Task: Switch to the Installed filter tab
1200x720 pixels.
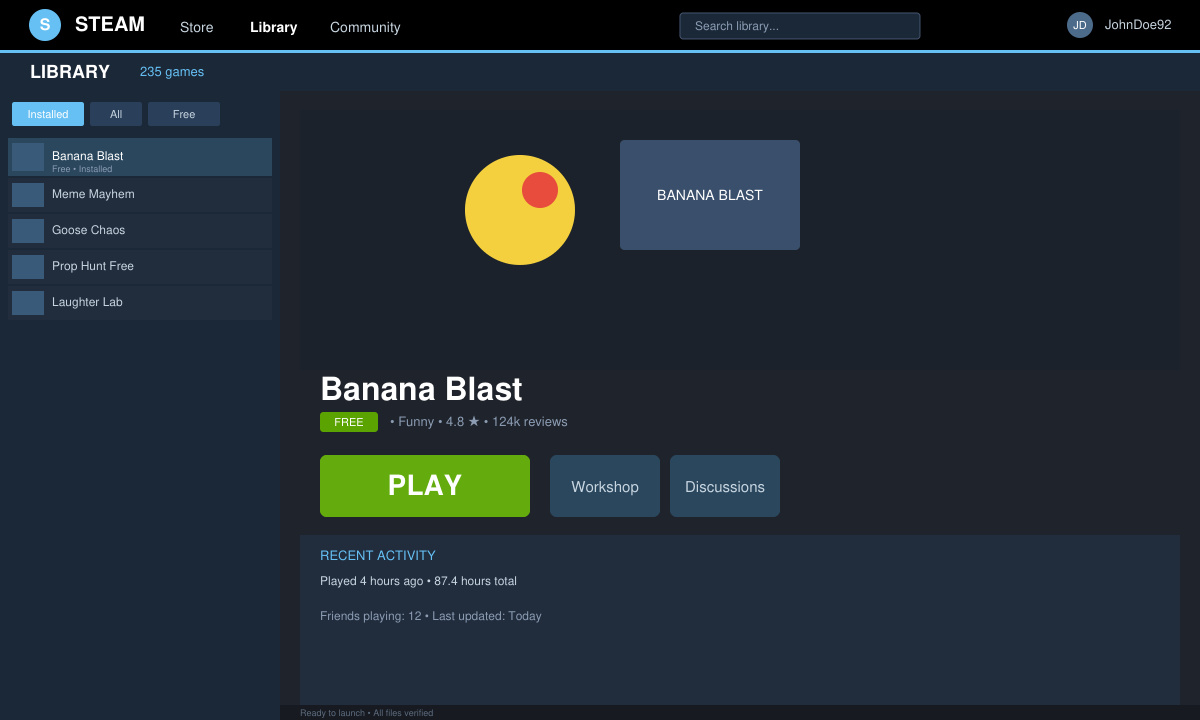Action: point(48,114)
